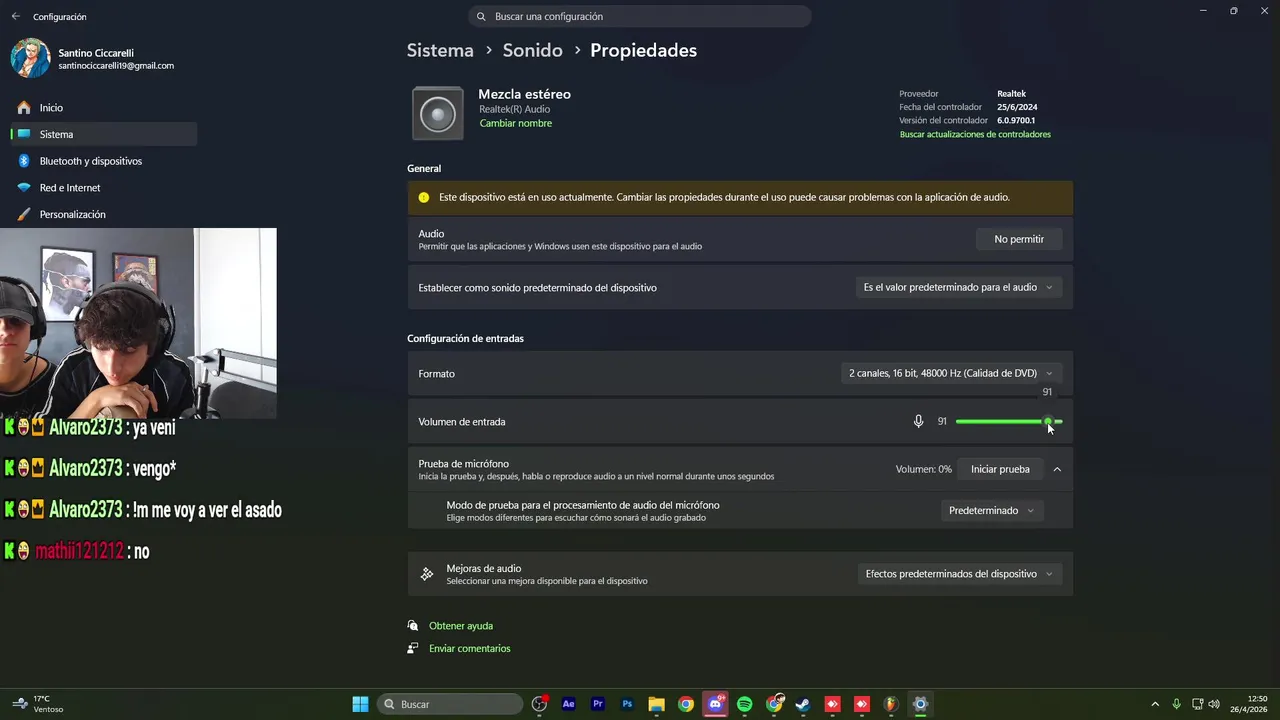
Task: Click Cambiar nombre link
Action: coord(516,123)
